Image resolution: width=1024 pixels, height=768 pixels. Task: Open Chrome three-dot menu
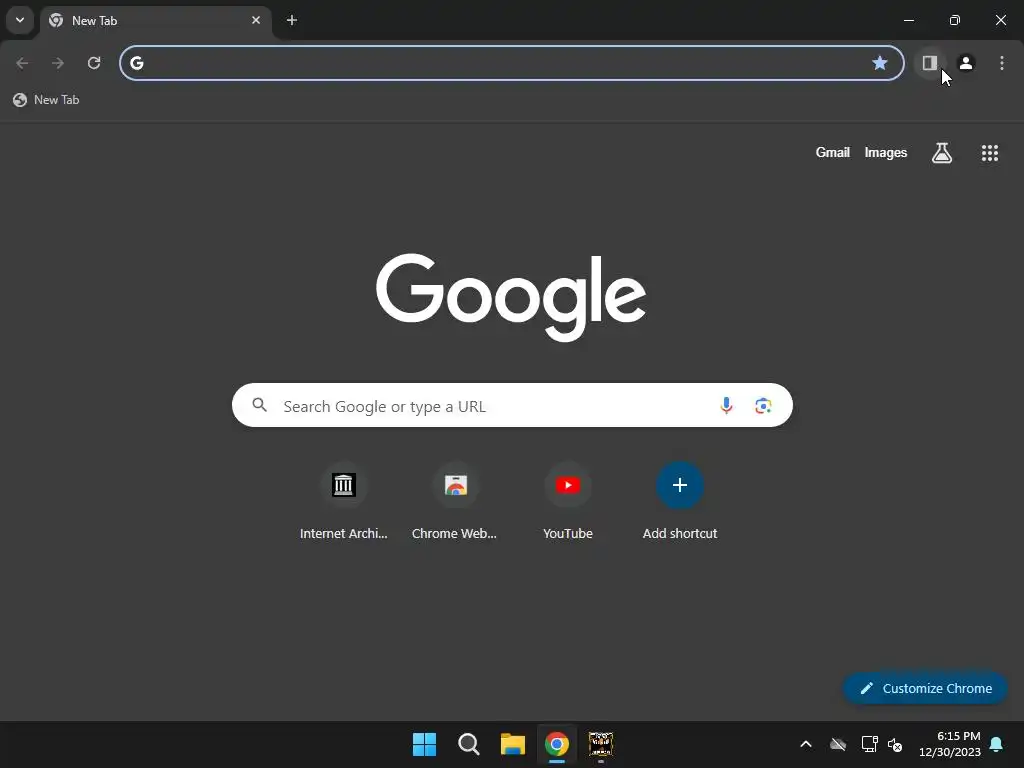pos(1002,63)
